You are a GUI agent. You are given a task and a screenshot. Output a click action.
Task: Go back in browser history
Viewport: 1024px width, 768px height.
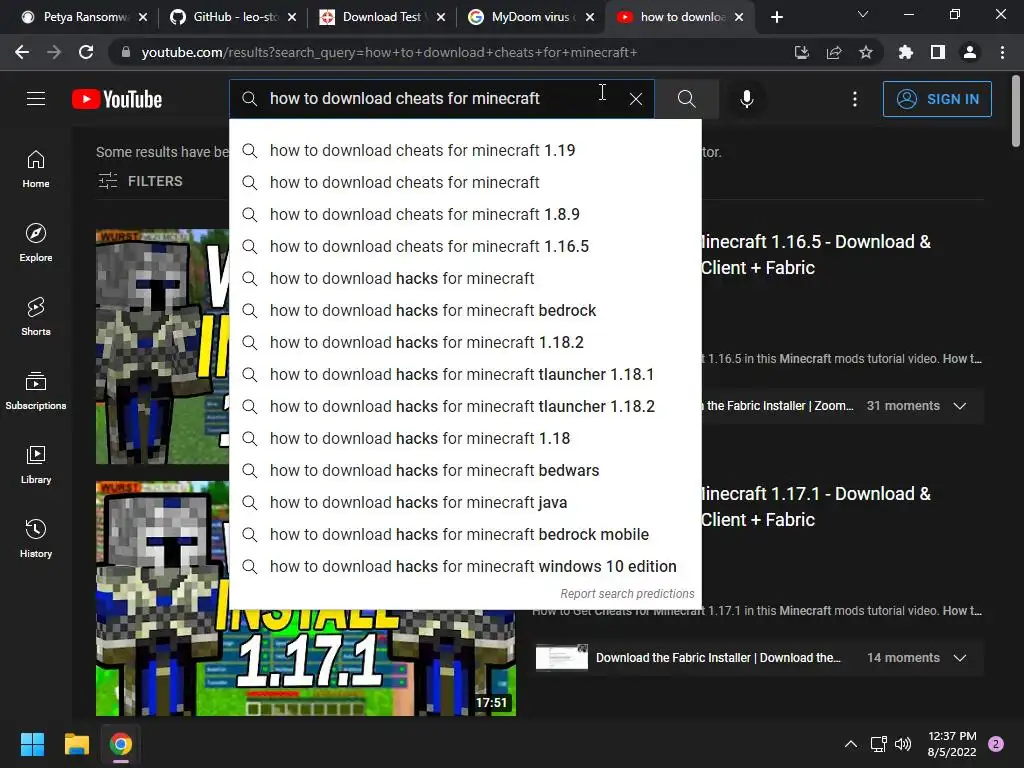(x=22, y=52)
